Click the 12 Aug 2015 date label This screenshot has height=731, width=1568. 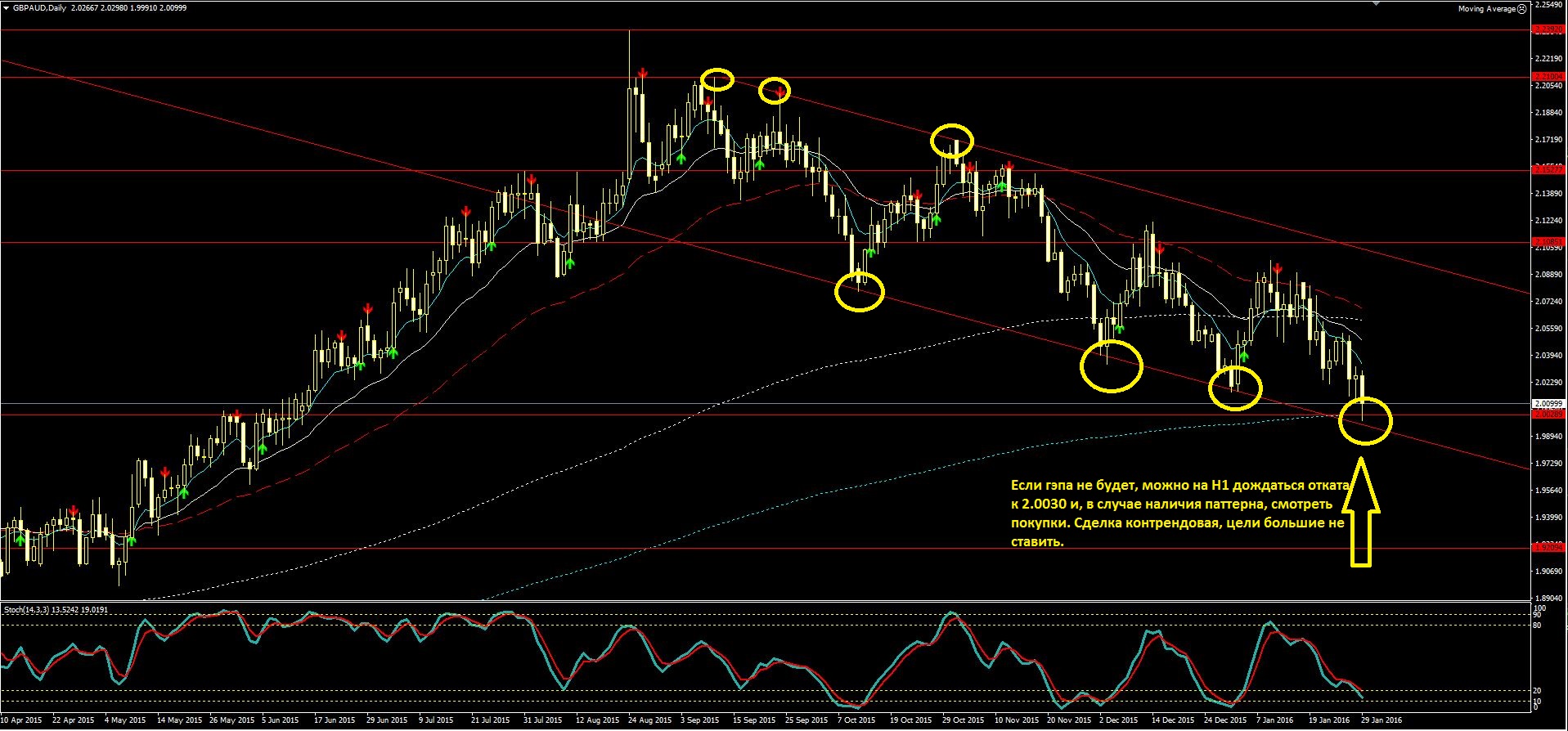pos(597,720)
